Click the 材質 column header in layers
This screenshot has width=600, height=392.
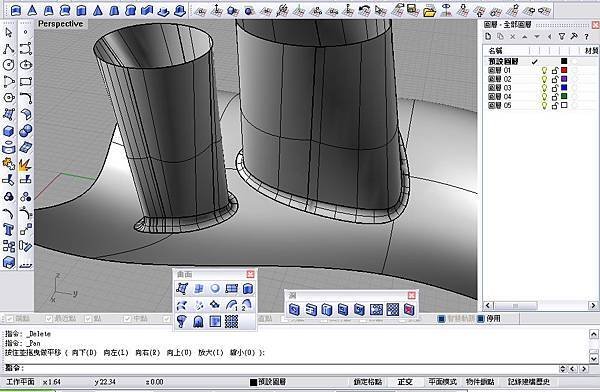tap(592, 51)
